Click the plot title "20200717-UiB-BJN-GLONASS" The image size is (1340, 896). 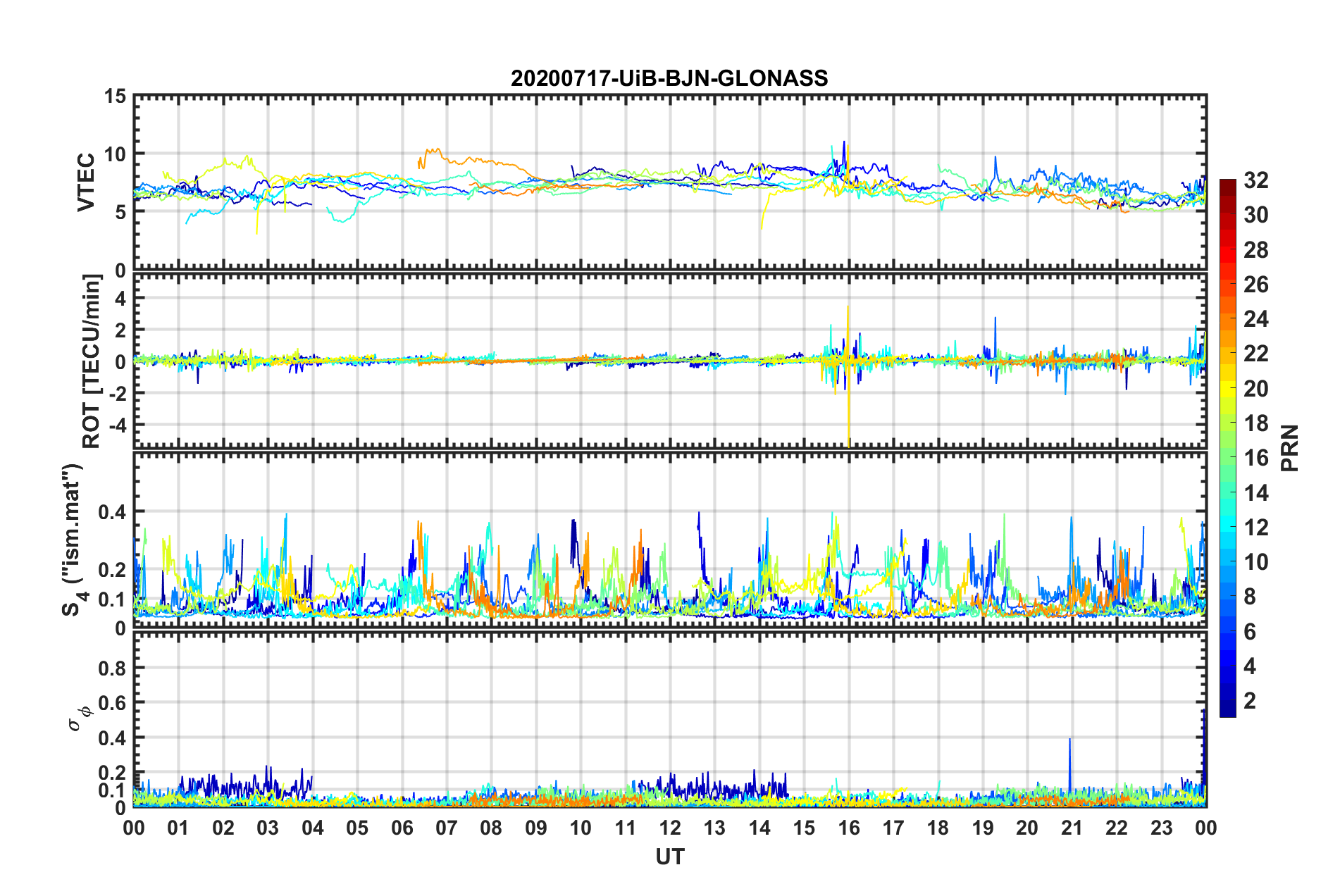(x=669, y=78)
